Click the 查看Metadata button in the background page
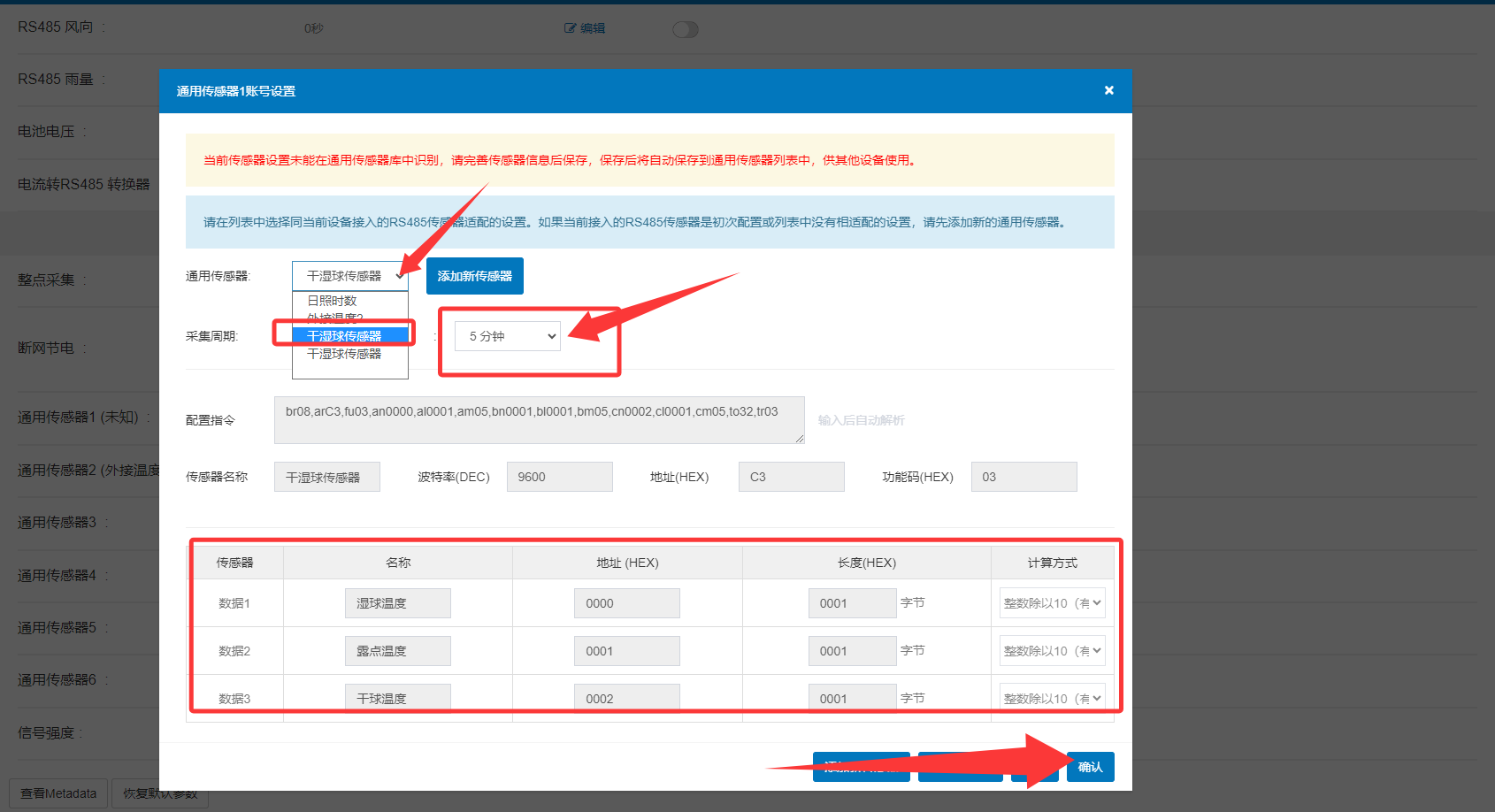This screenshot has width=1495, height=812. (58, 793)
